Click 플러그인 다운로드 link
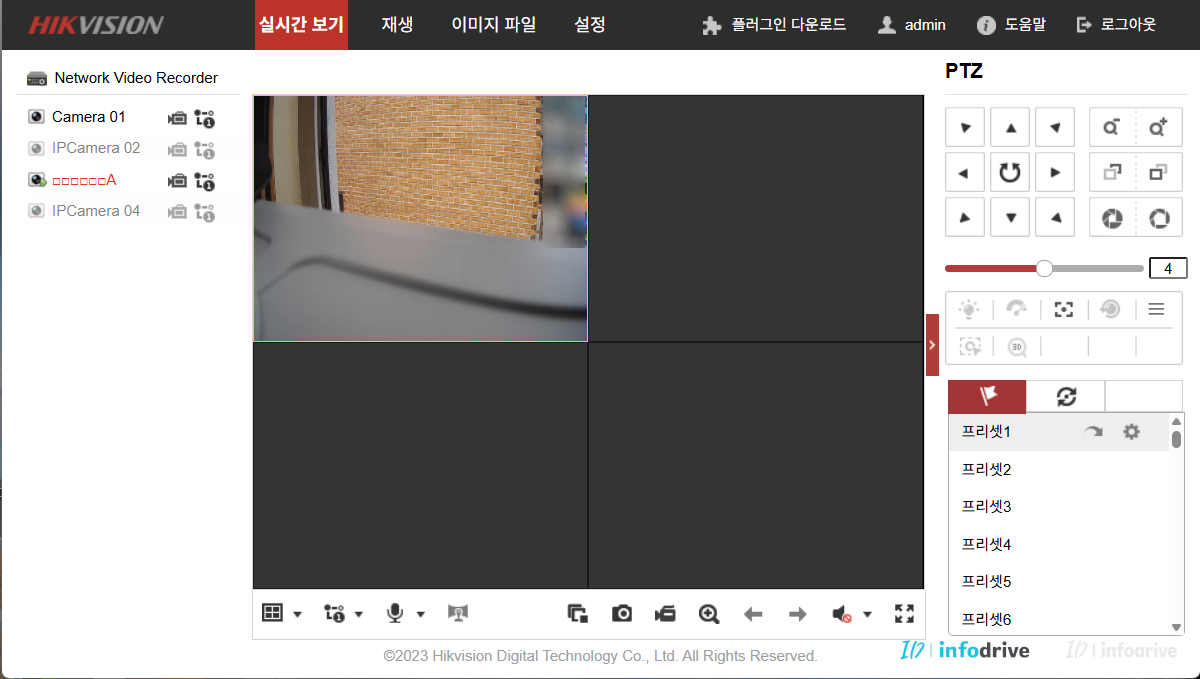This screenshot has width=1200, height=679. pyautogui.click(x=774, y=25)
